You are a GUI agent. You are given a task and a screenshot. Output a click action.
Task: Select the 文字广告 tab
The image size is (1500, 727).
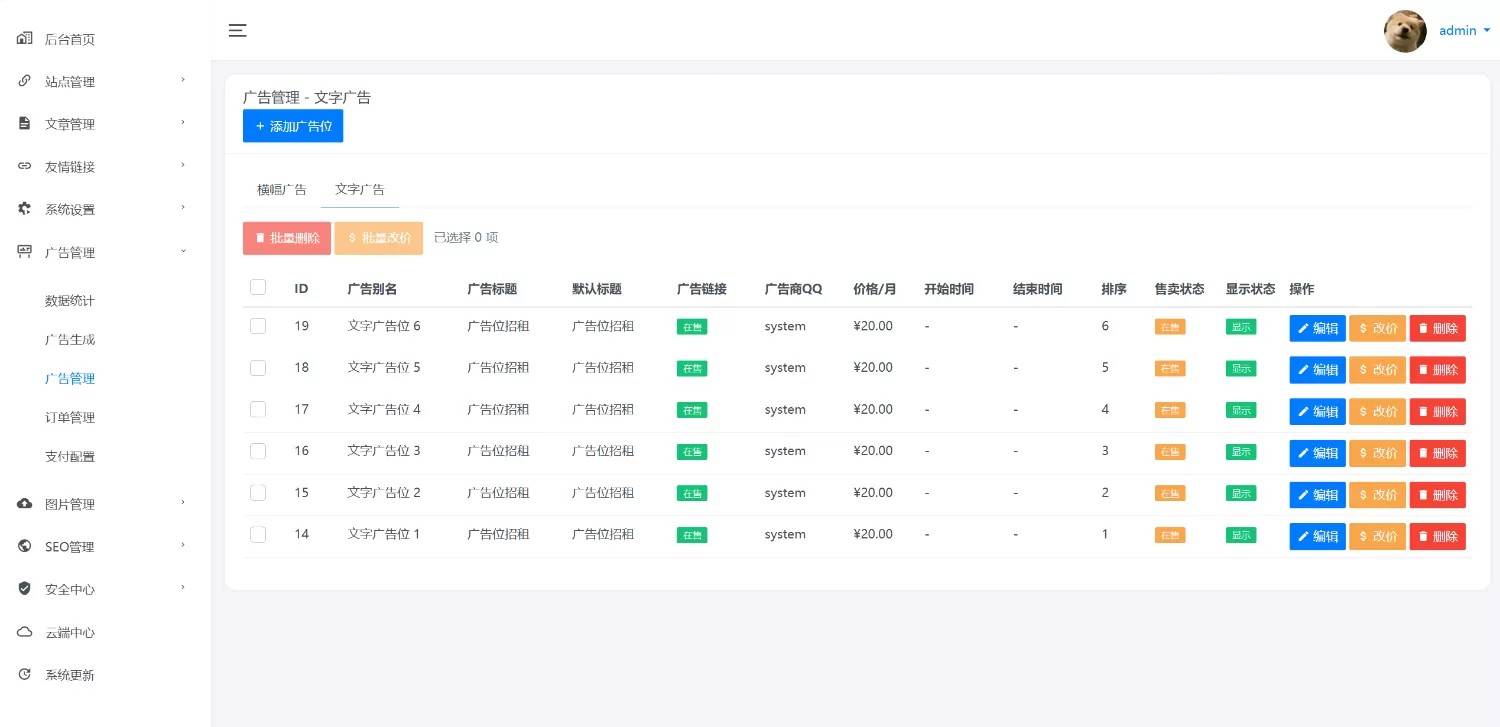click(360, 189)
